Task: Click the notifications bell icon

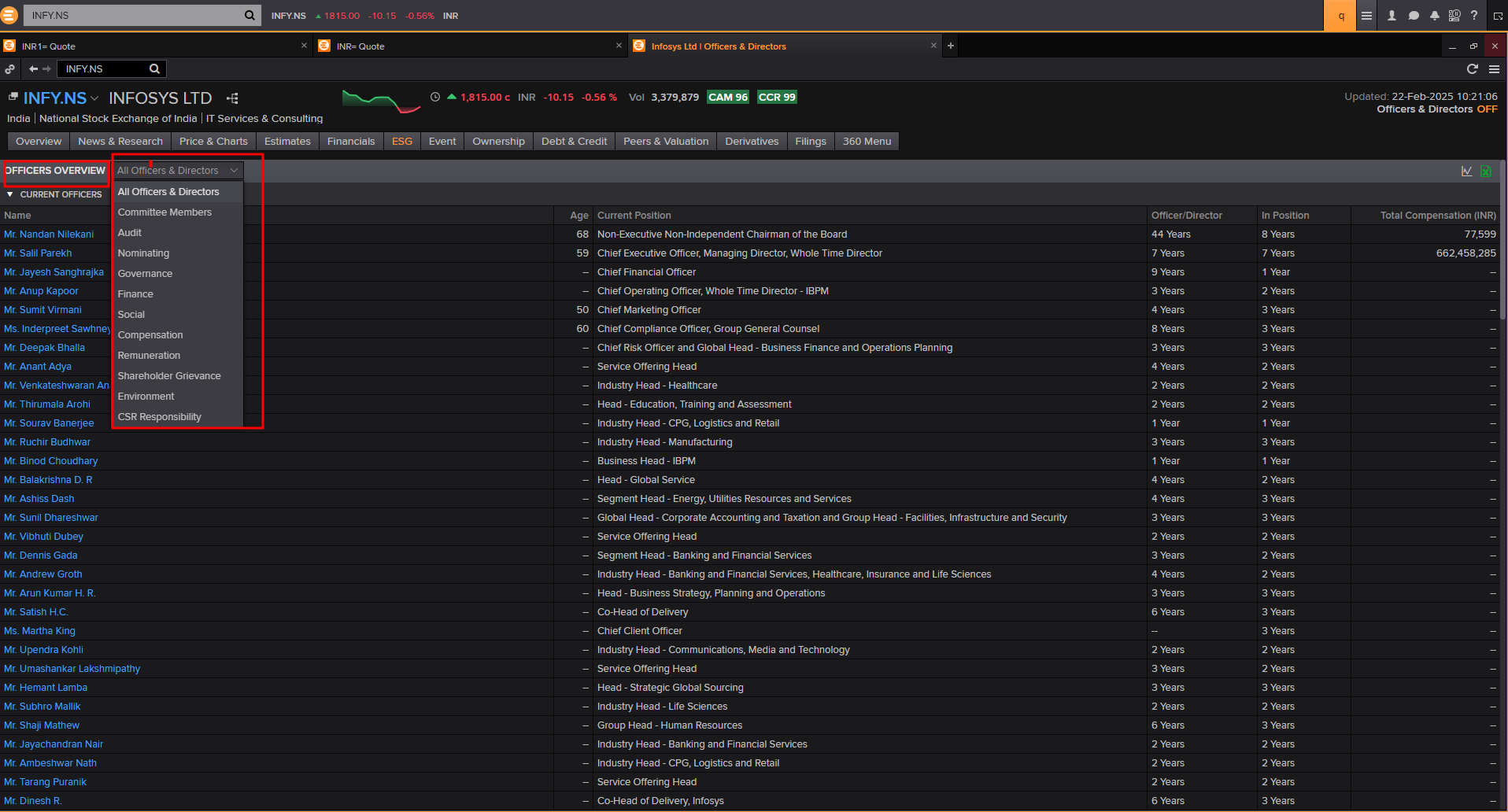Action: [1434, 16]
